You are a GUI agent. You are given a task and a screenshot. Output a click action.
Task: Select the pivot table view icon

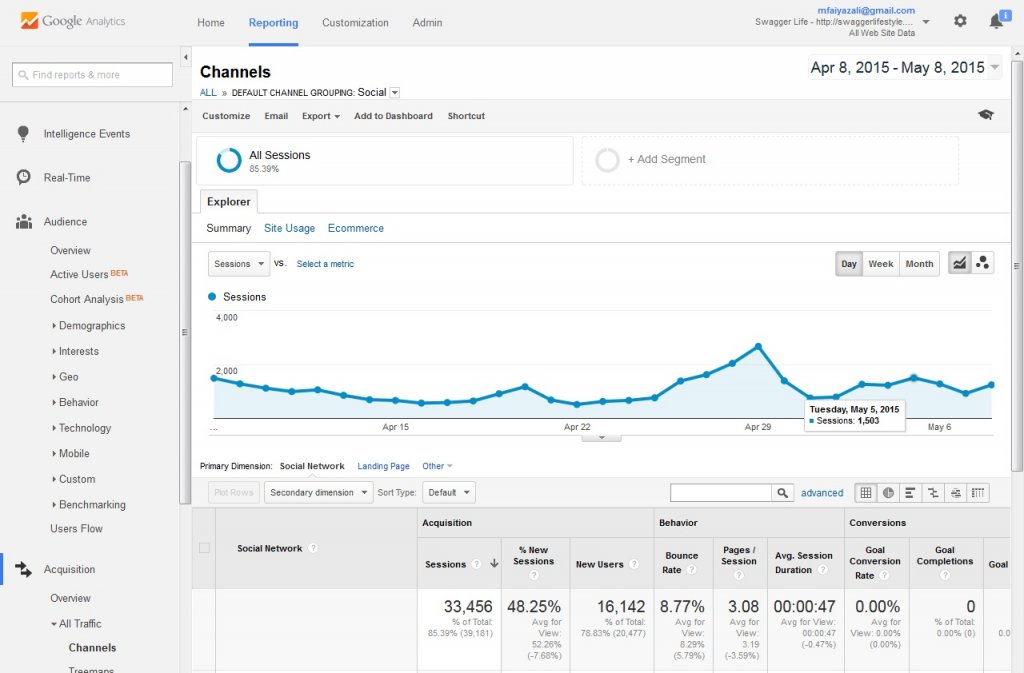point(978,493)
